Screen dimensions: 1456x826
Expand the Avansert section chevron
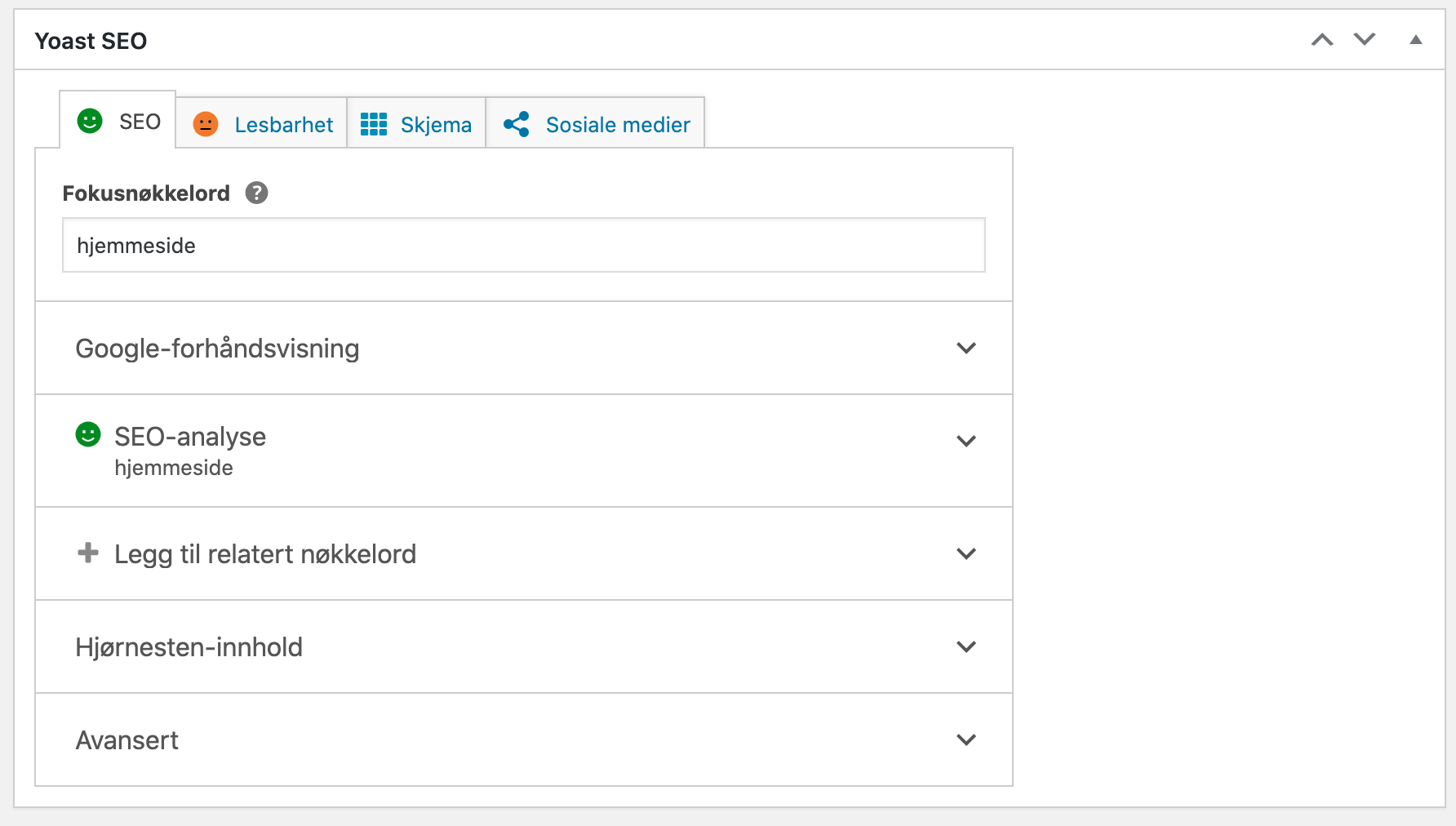click(966, 740)
